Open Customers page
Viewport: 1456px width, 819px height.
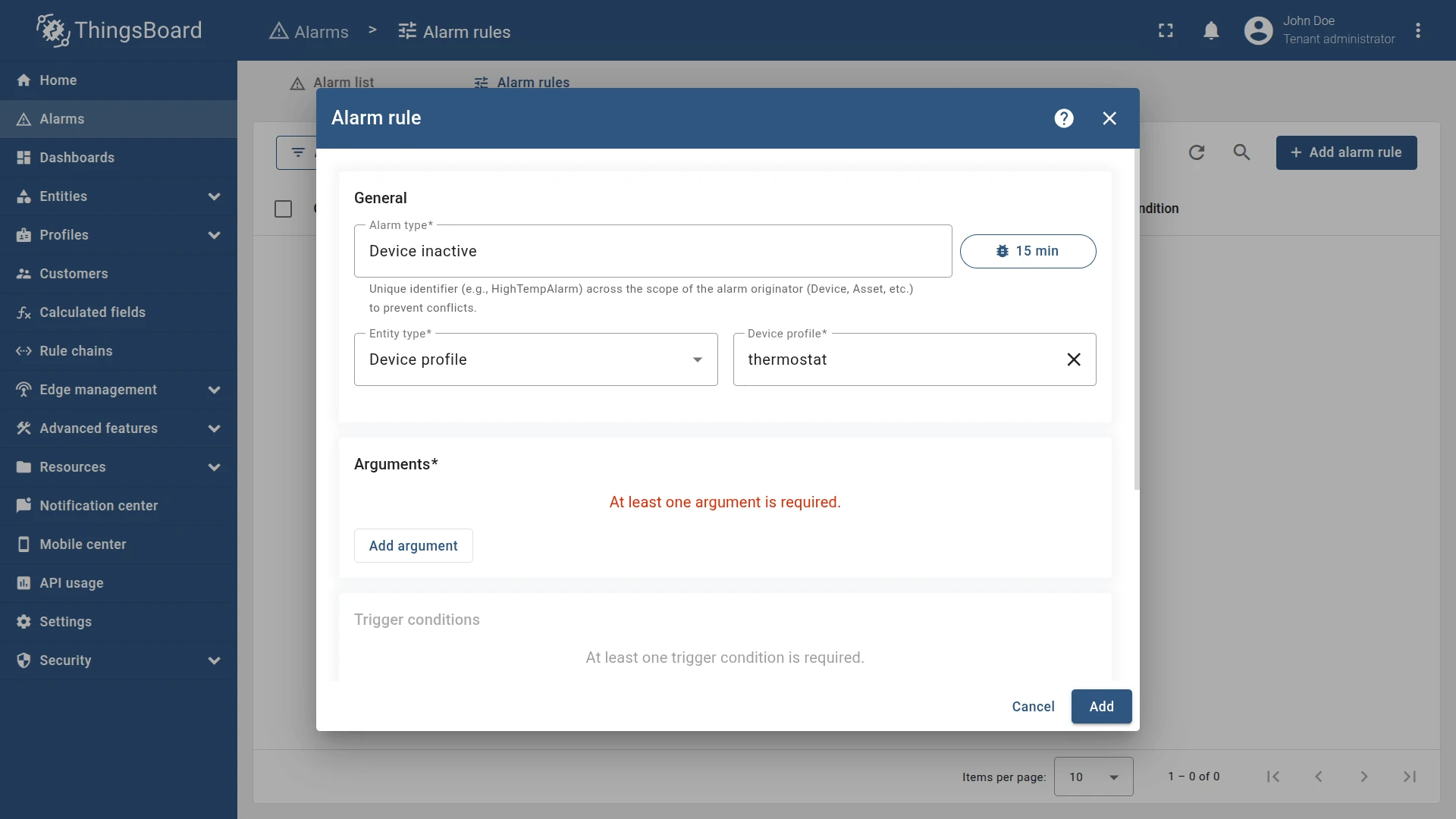[x=118, y=274]
